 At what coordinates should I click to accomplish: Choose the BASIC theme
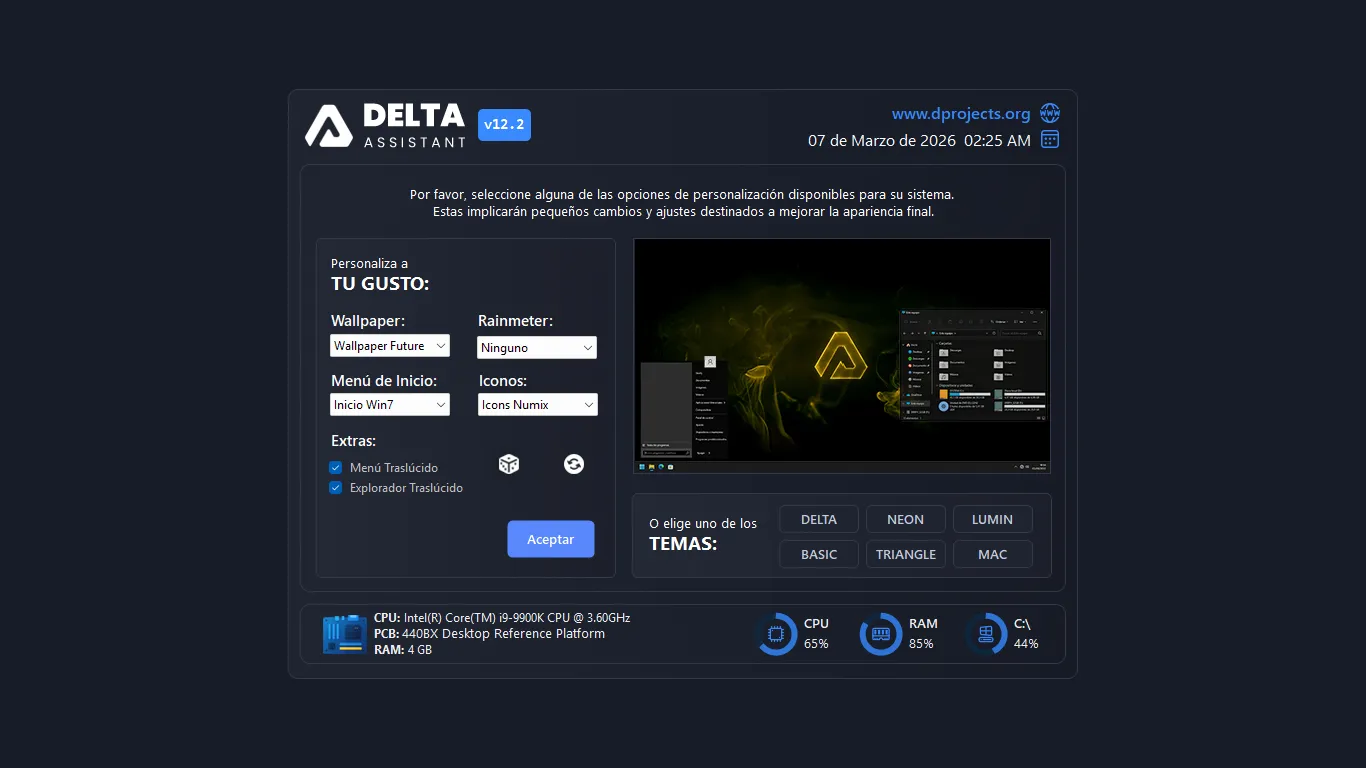819,554
